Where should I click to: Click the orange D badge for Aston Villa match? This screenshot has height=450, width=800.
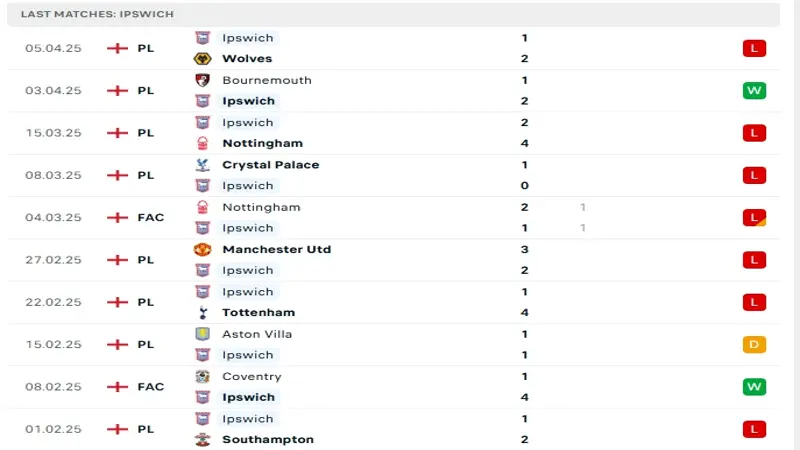click(754, 344)
